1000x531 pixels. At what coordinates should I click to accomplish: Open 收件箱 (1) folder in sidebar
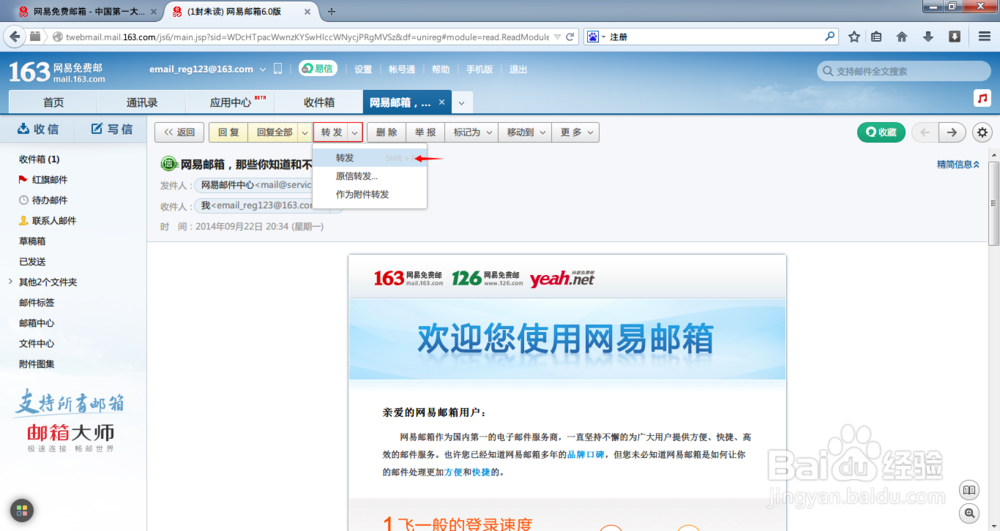(x=39, y=159)
